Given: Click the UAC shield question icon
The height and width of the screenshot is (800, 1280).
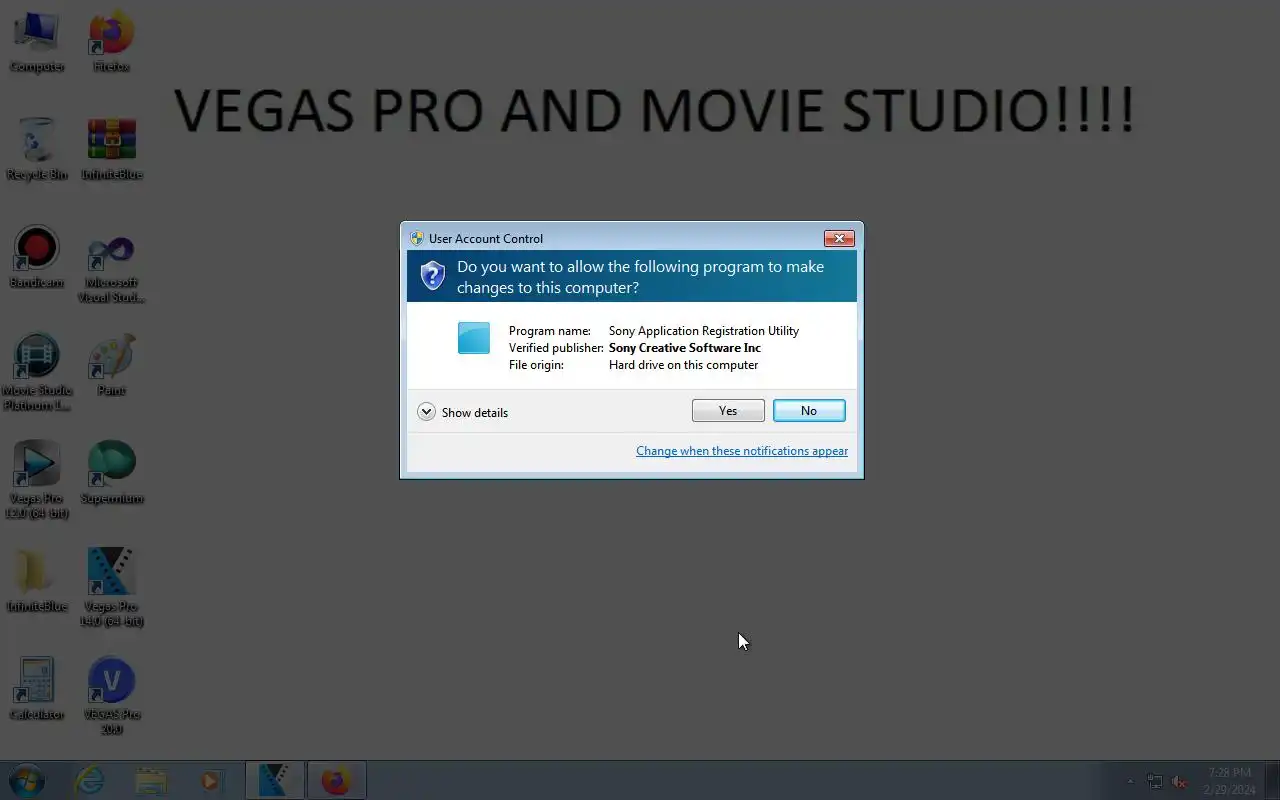Looking at the screenshot, I should (x=432, y=276).
